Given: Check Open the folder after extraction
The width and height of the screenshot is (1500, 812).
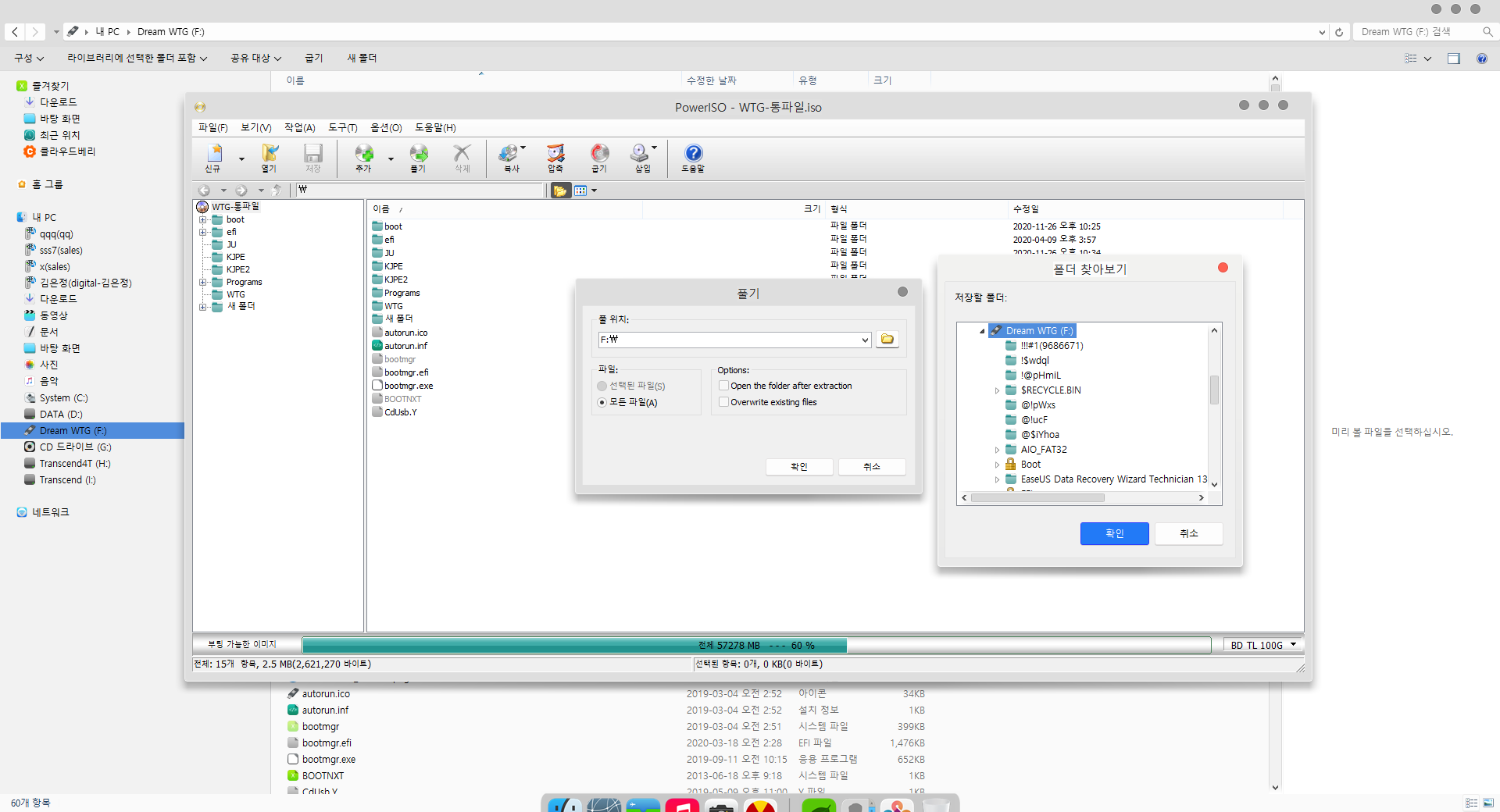Looking at the screenshot, I should (x=723, y=386).
